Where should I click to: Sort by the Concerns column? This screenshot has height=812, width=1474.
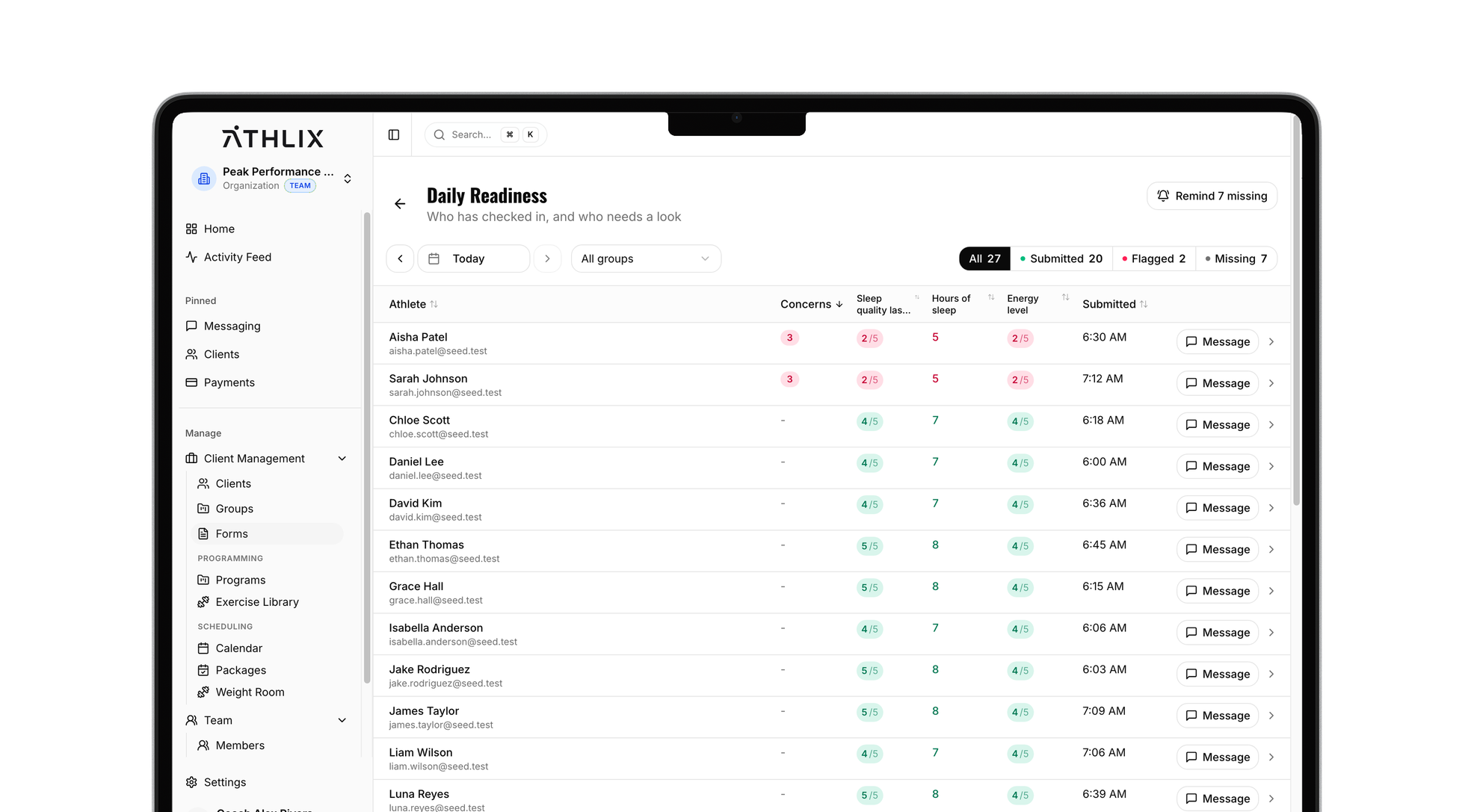812,304
